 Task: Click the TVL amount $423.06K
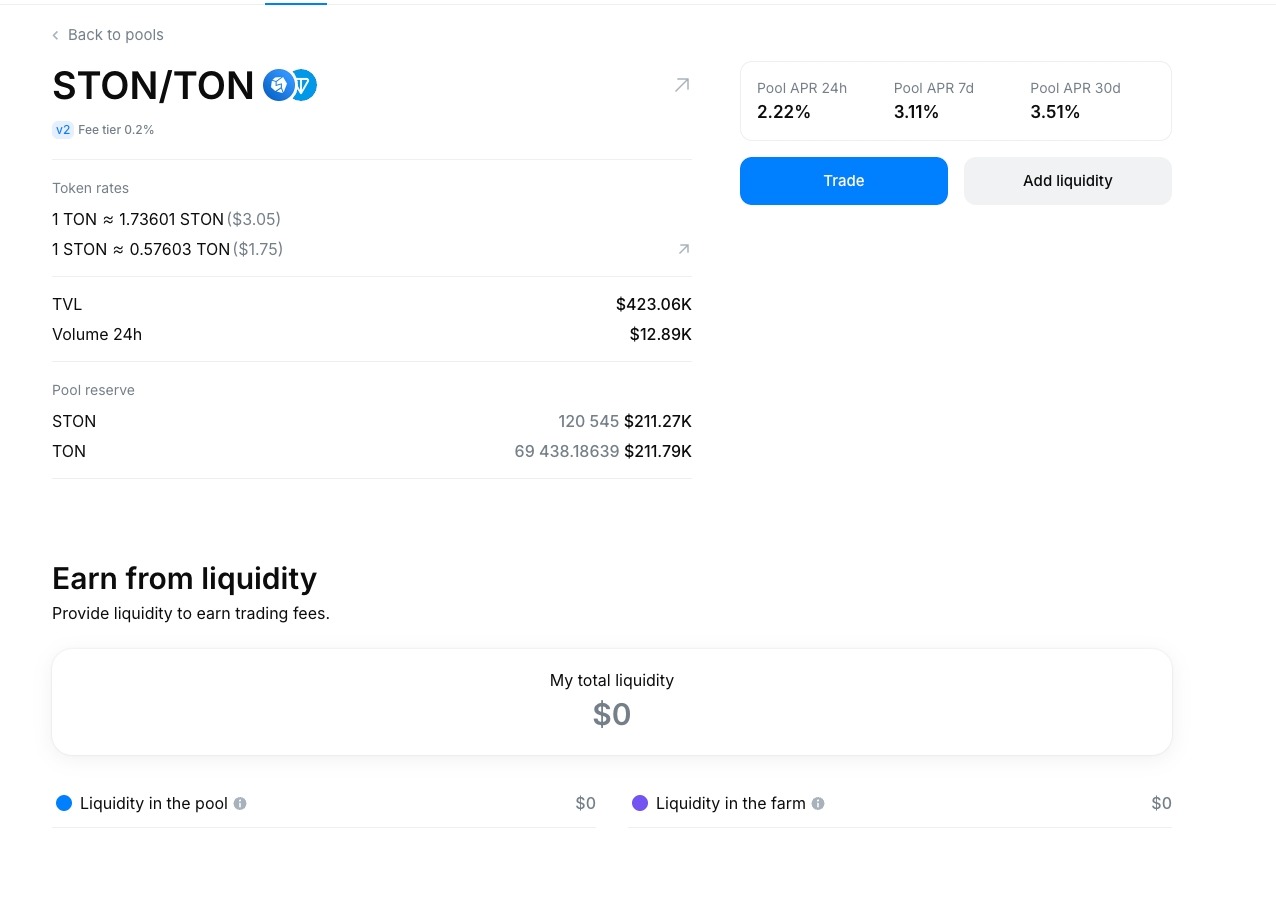tap(653, 304)
